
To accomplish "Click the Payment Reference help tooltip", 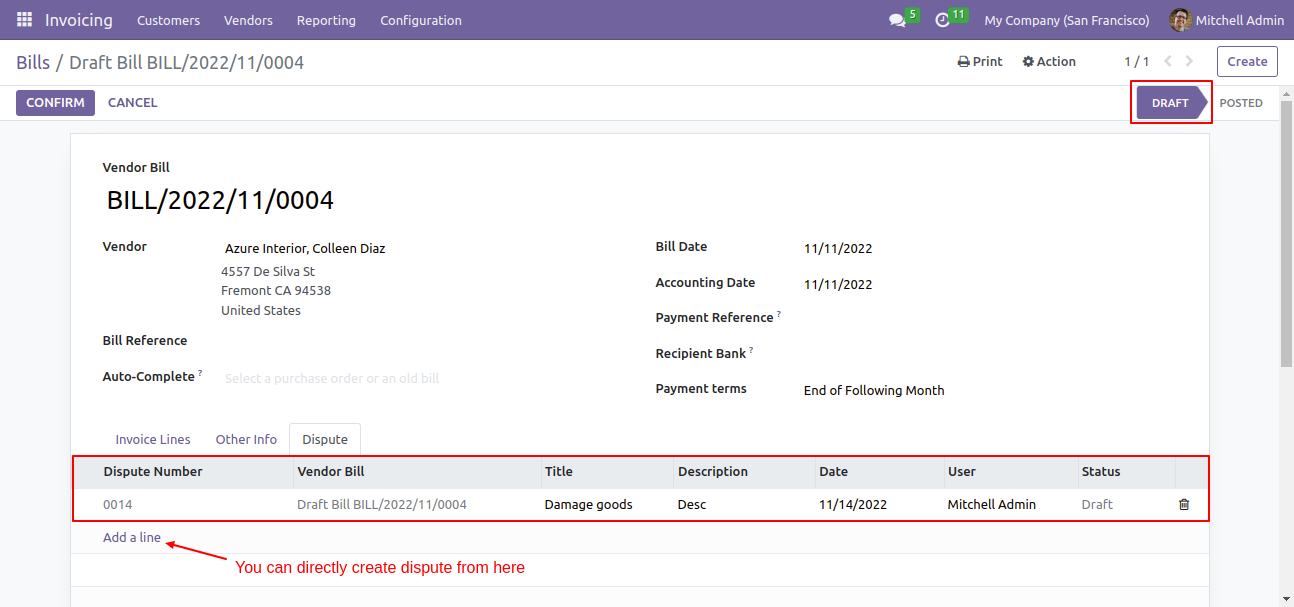I will click(x=779, y=314).
